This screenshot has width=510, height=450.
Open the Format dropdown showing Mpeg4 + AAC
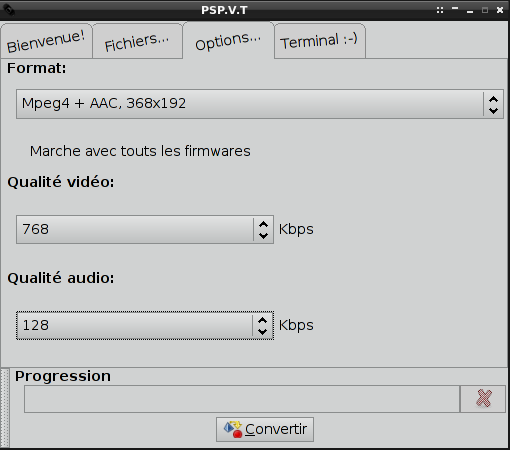(x=260, y=104)
